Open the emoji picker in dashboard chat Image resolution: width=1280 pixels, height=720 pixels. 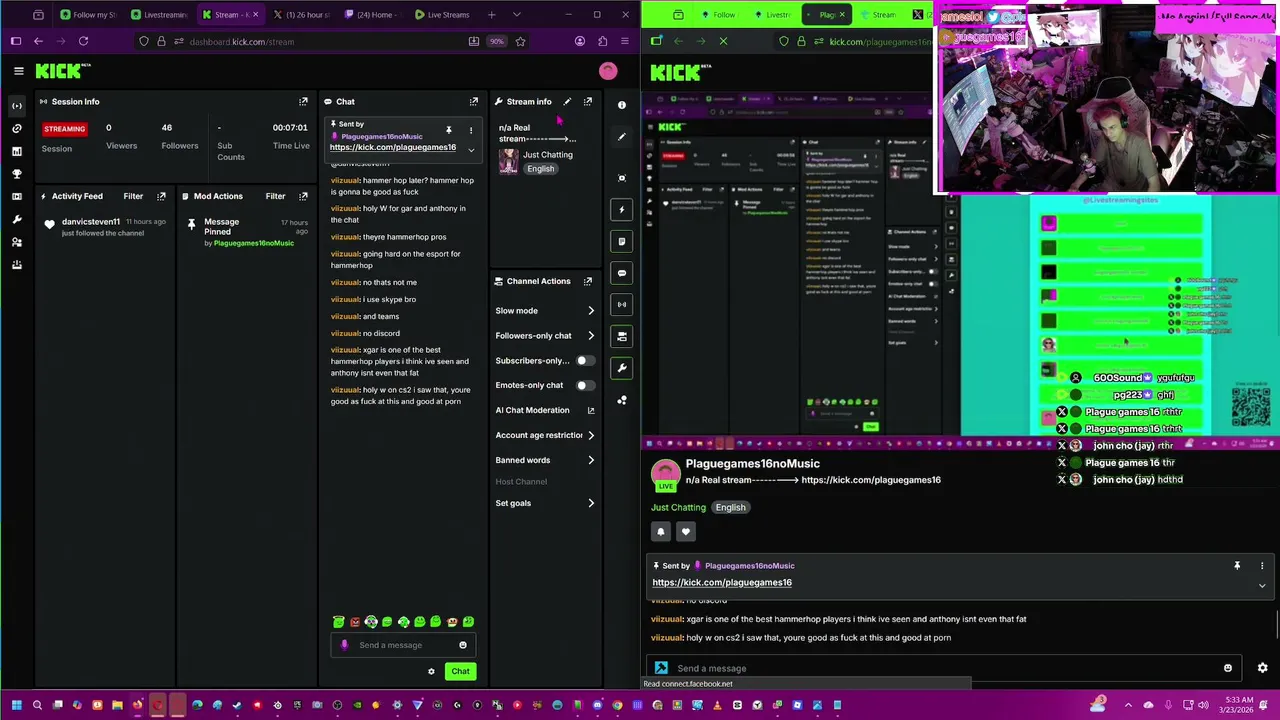click(x=463, y=645)
